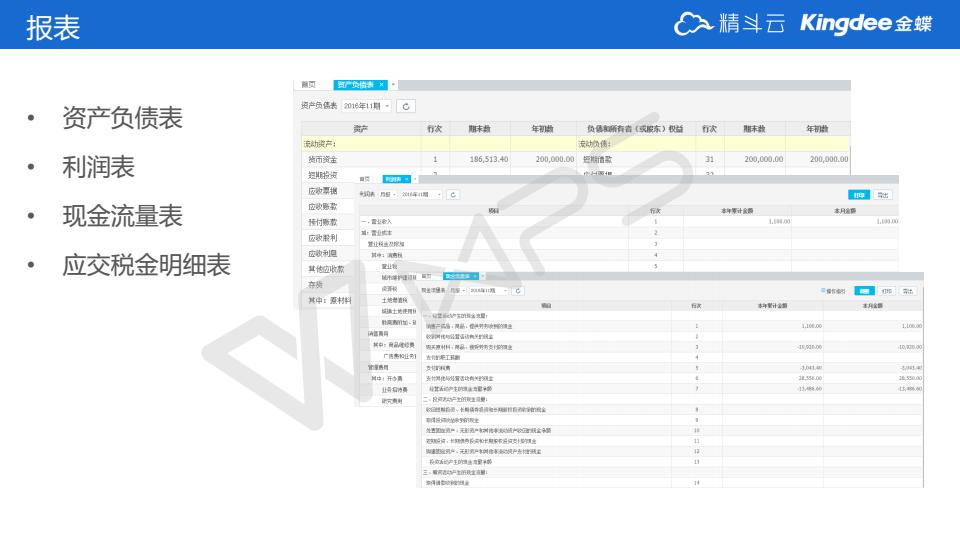Click refresh icon beside balance sheet period
This screenshot has width=960, height=540.
point(406,106)
